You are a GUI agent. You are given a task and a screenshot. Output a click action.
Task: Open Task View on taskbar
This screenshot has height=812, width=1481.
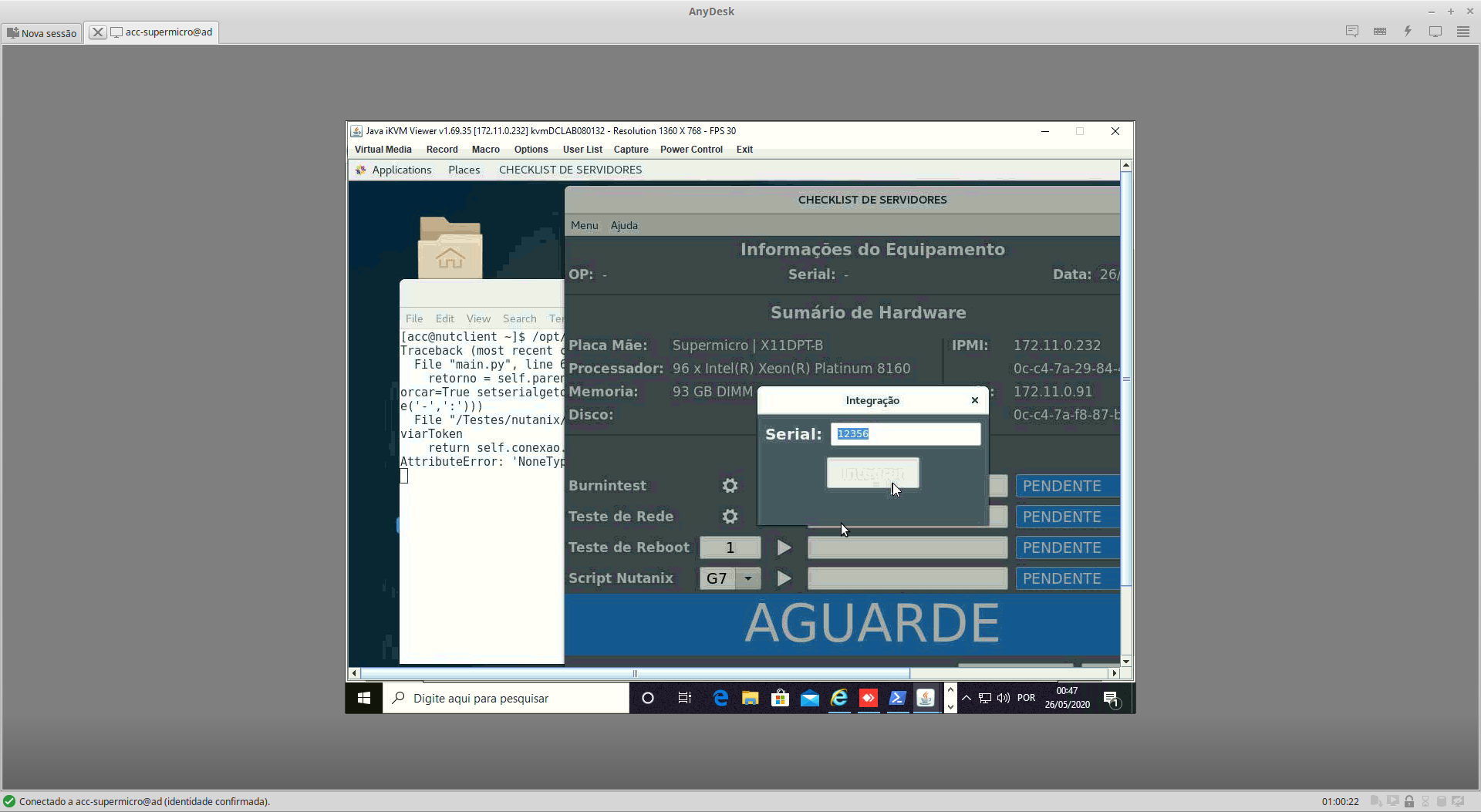click(684, 698)
